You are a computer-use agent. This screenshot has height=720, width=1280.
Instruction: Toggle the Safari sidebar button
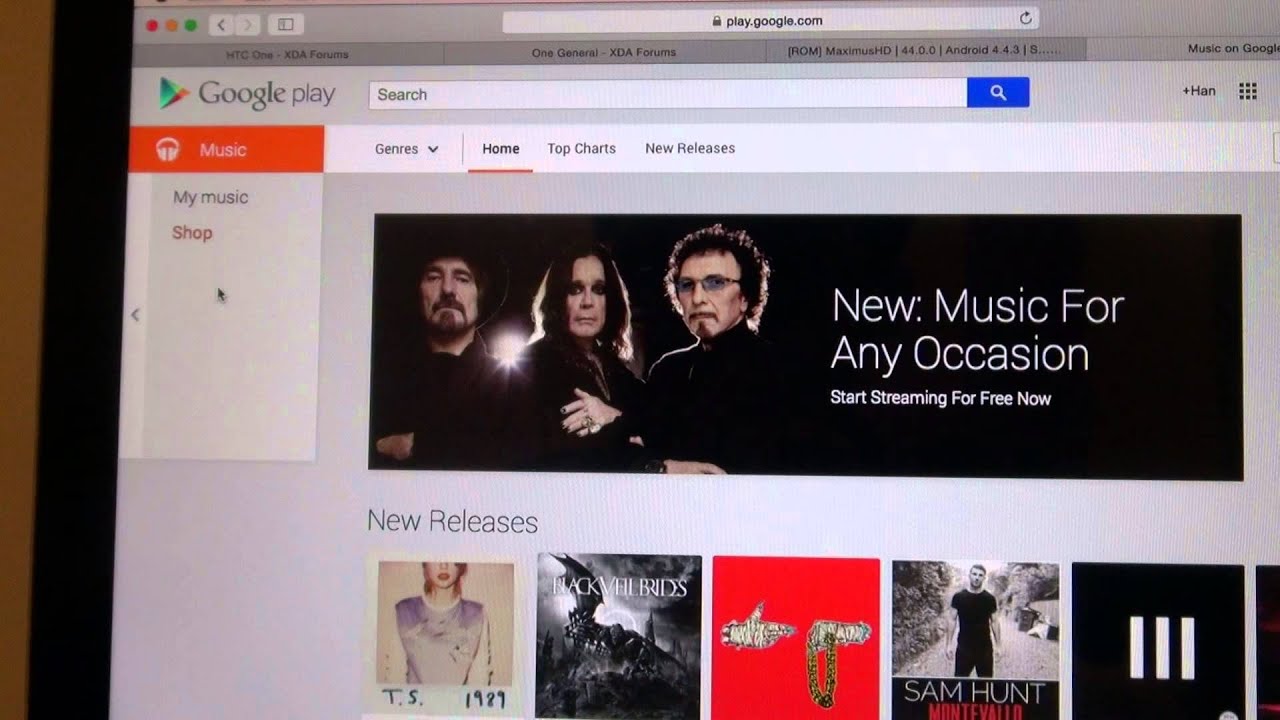[x=285, y=24]
